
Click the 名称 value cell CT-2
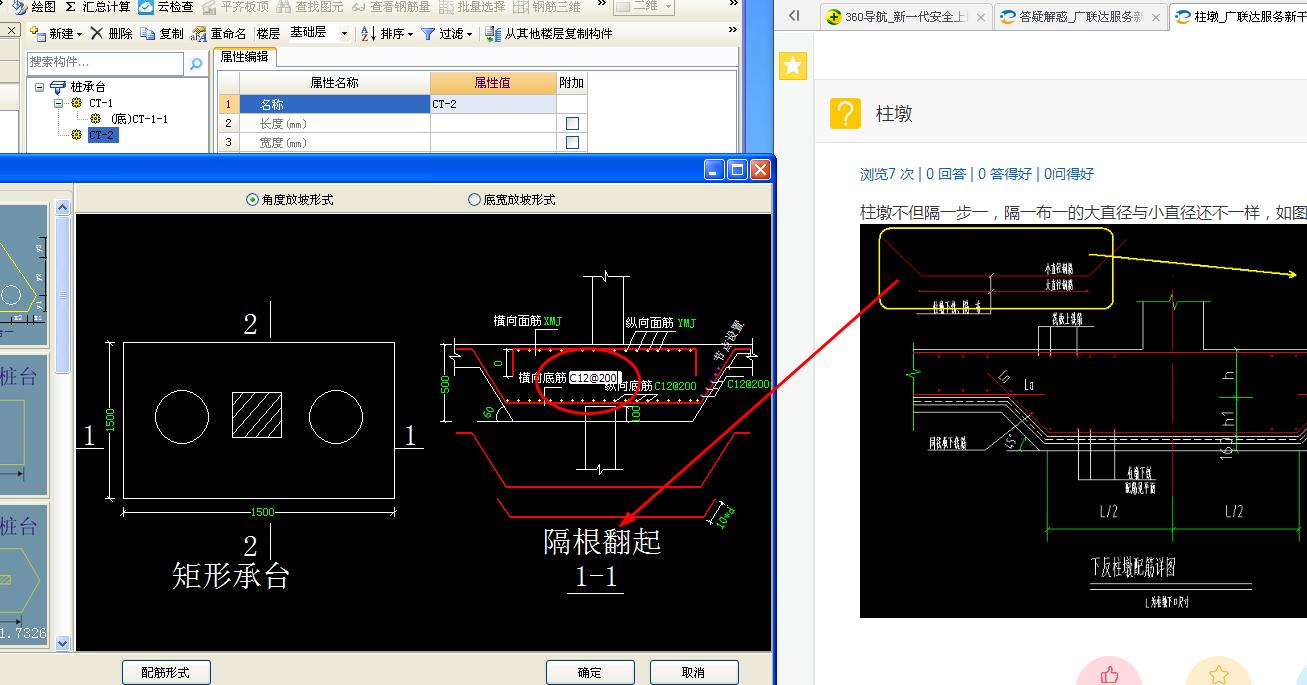493,103
